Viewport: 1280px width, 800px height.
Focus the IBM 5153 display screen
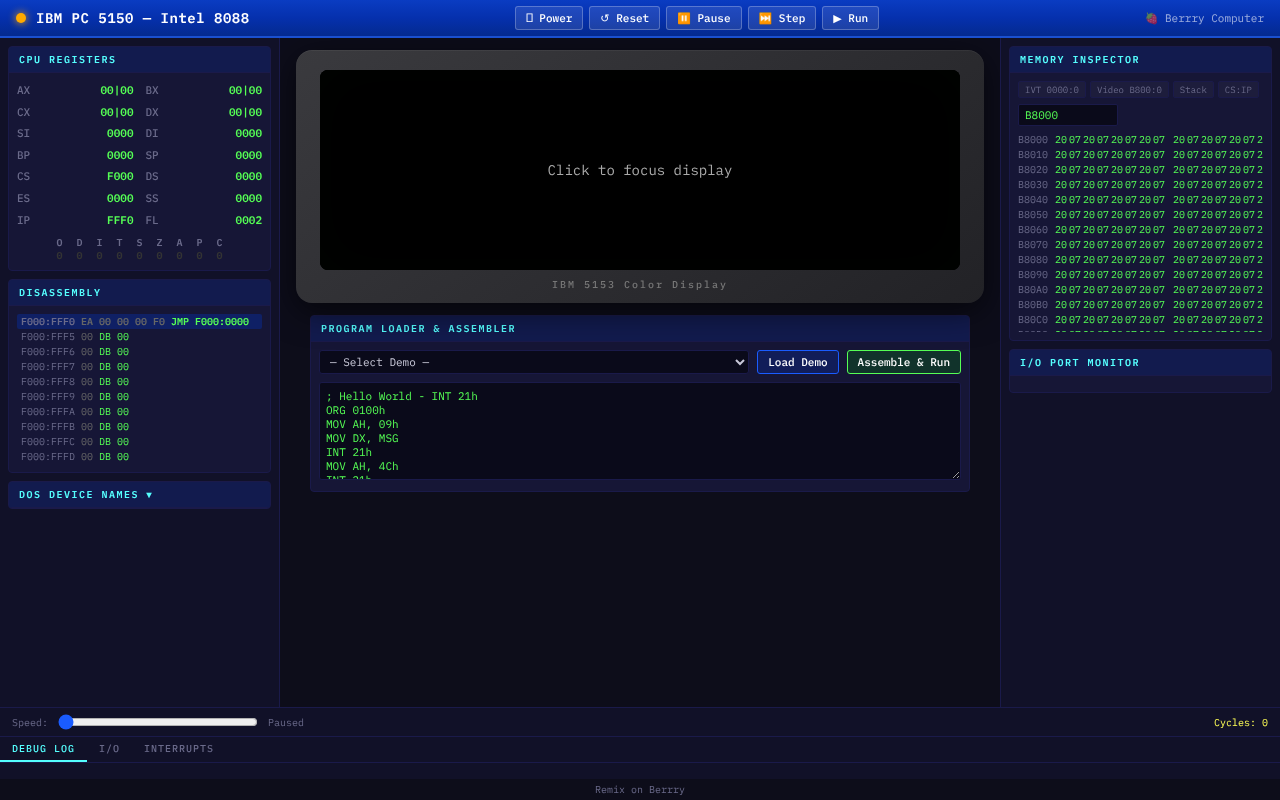[x=640, y=170]
